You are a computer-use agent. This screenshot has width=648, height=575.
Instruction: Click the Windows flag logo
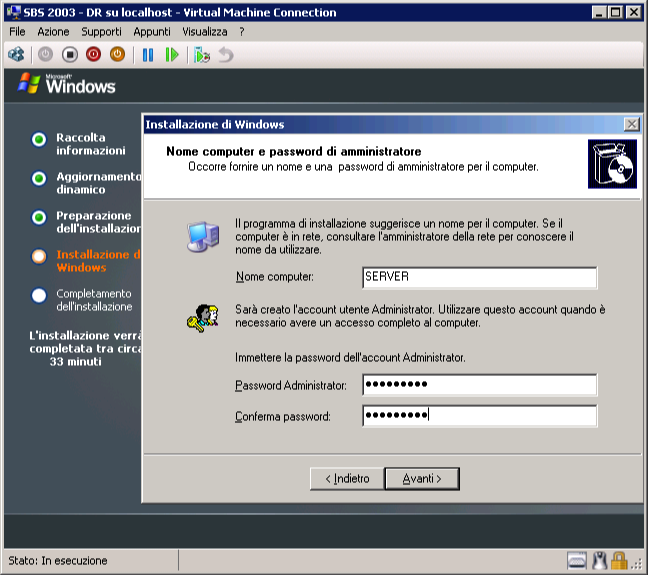(29, 83)
